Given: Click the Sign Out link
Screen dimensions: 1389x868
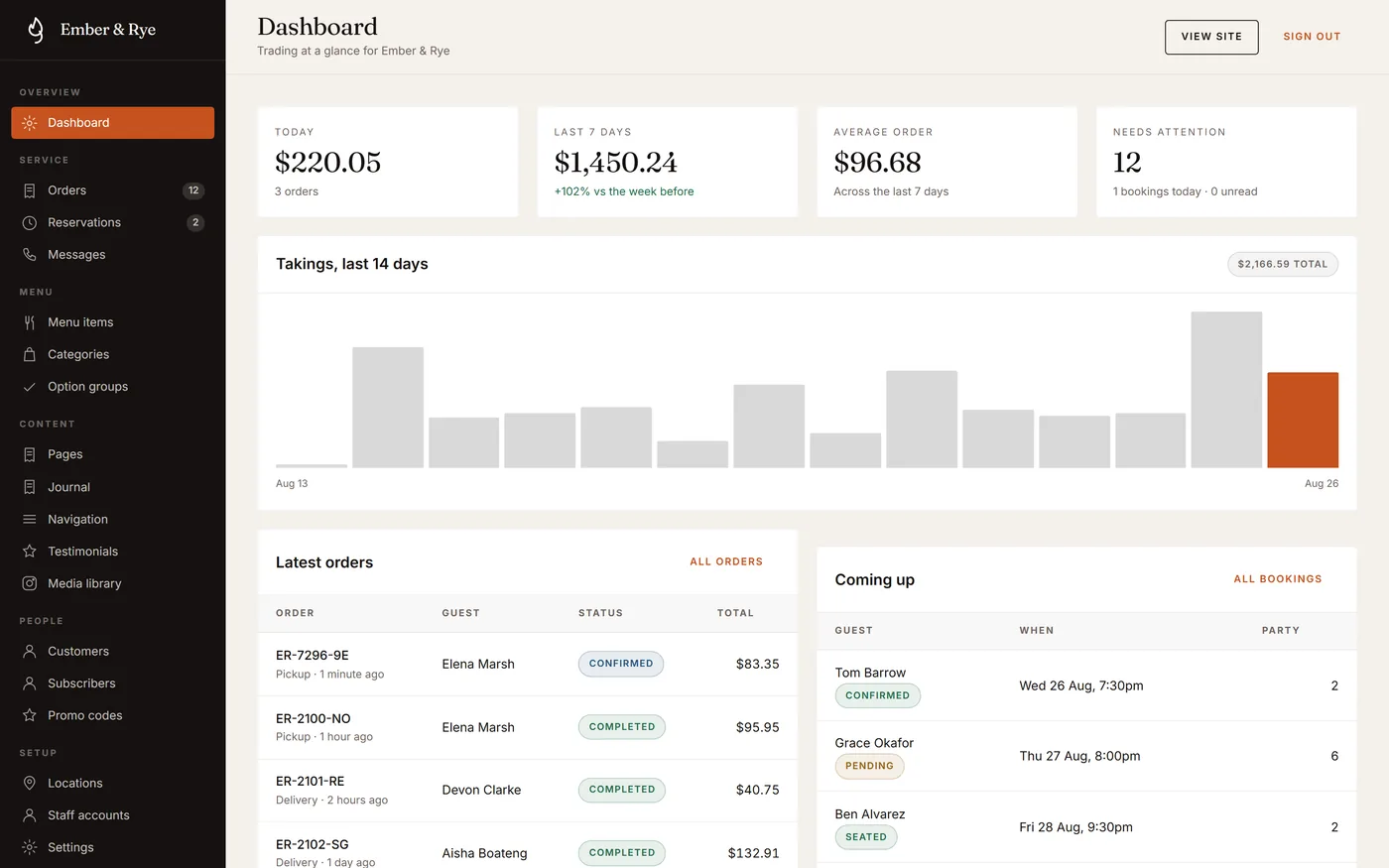Looking at the screenshot, I should (x=1312, y=37).
